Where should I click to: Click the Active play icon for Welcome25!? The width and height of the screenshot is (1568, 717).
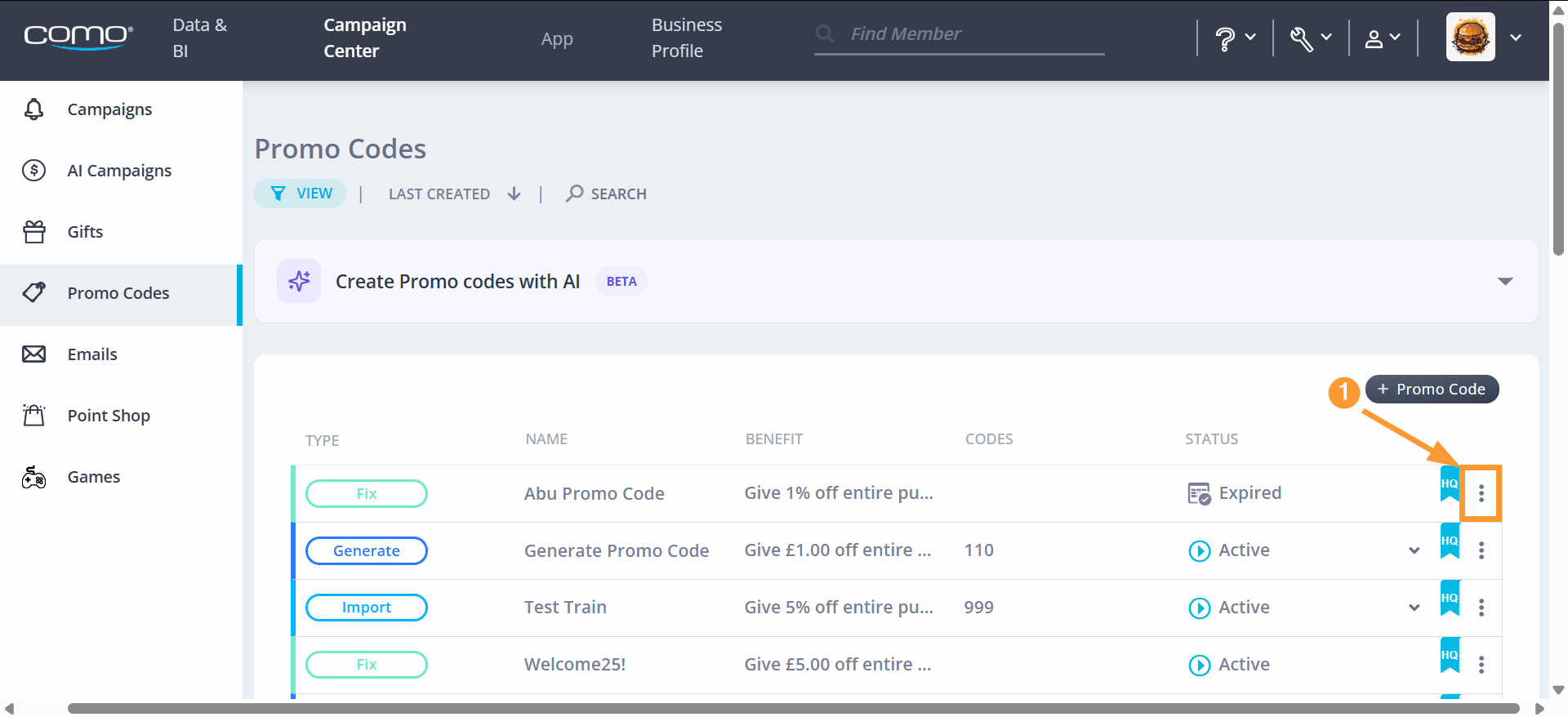[1199, 666]
